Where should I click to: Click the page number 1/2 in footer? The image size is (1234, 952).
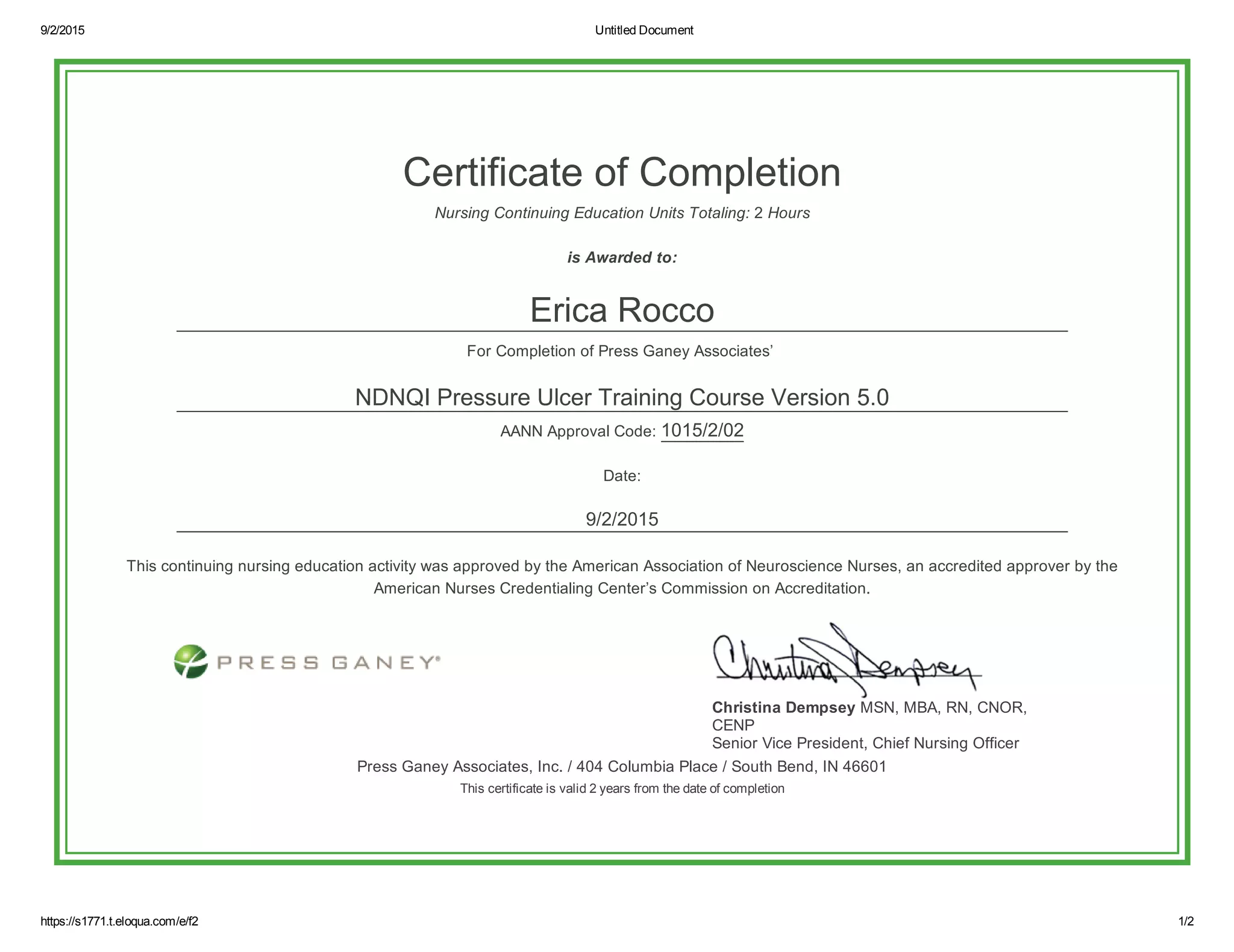tap(1186, 921)
